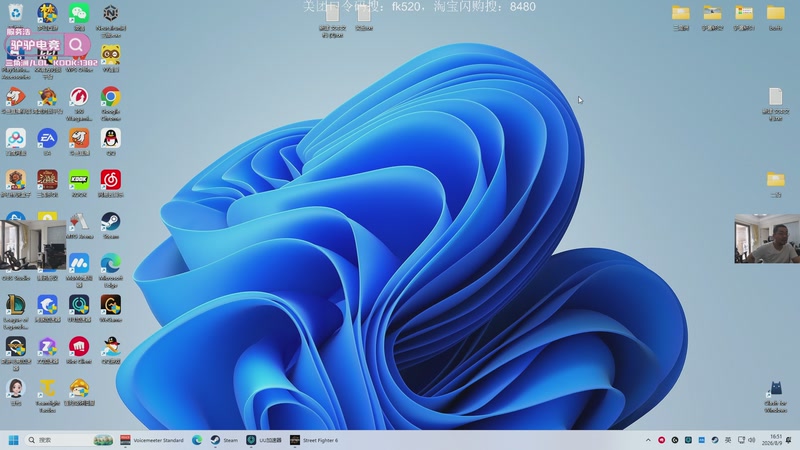Open the UU accelerator desktop icon
The height and width of the screenshot is (450, 800).
click(x=79, y=305)
